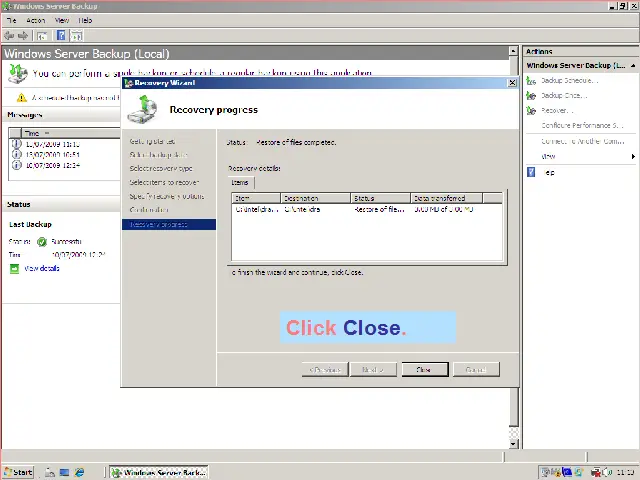Click the Close button in Recovery Wizard
The image size is (640, 480).
pos(425,369)
